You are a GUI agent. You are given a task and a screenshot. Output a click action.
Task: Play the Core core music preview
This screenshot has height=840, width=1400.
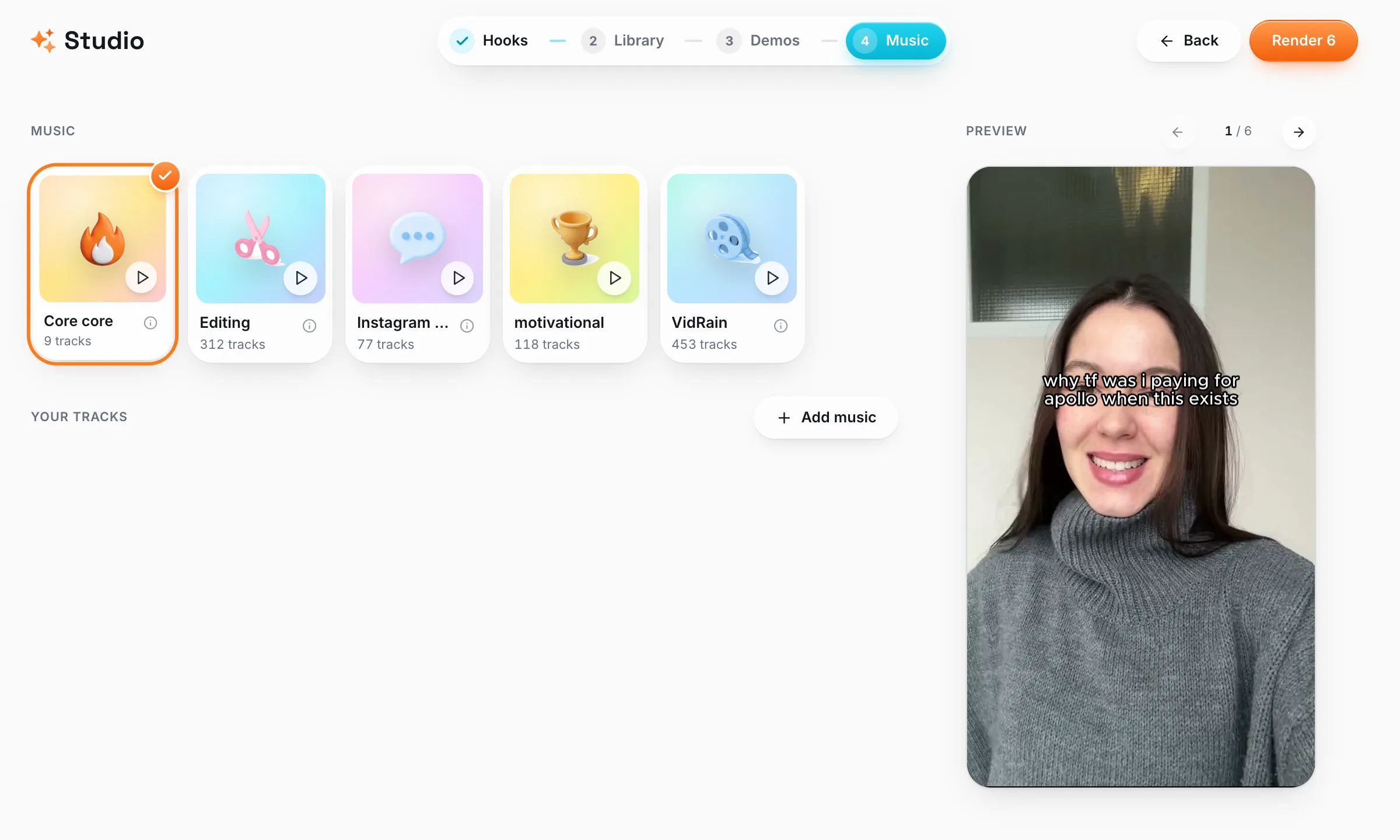[x=142, y=278]
